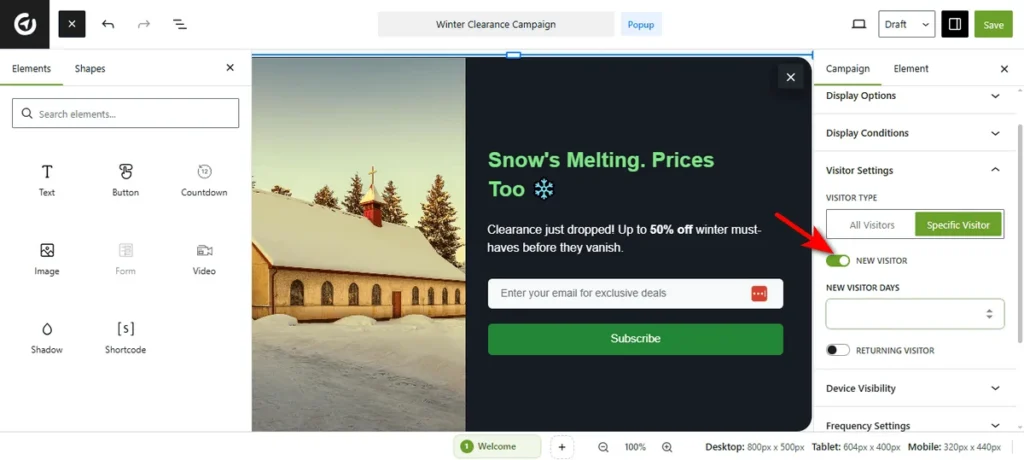Click the green Save button

[993, 24]
